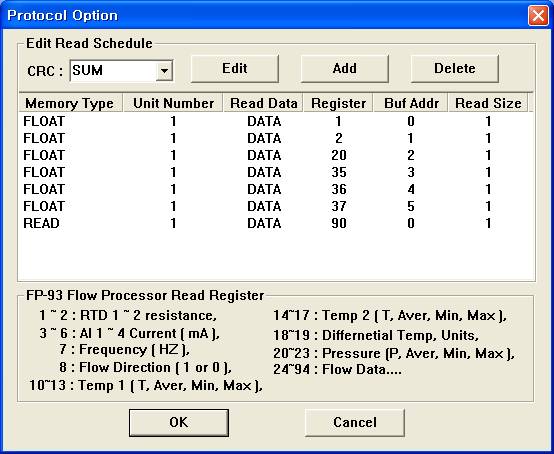
Task: Sort by Memory Type column header
Action: coord(70,103)
